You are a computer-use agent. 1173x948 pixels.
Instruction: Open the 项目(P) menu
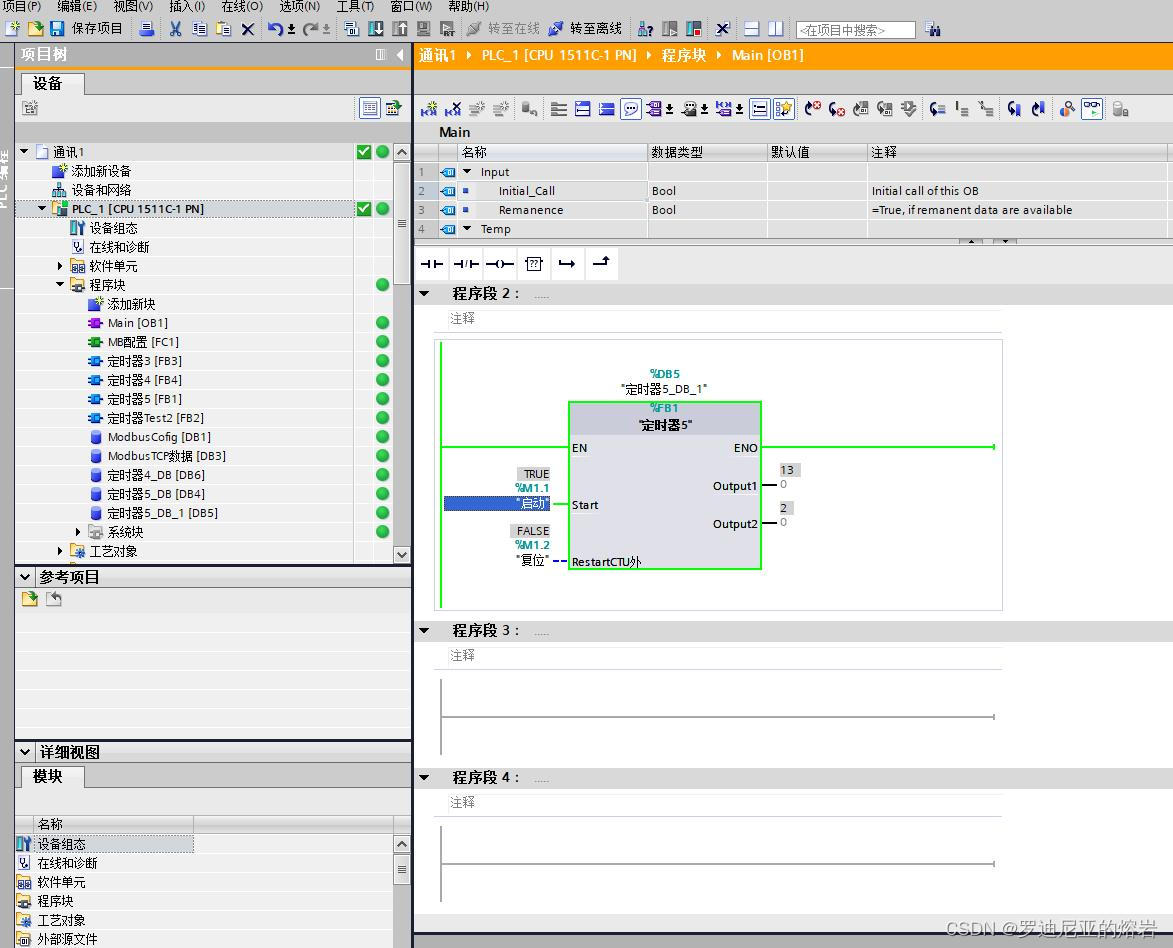22,6
